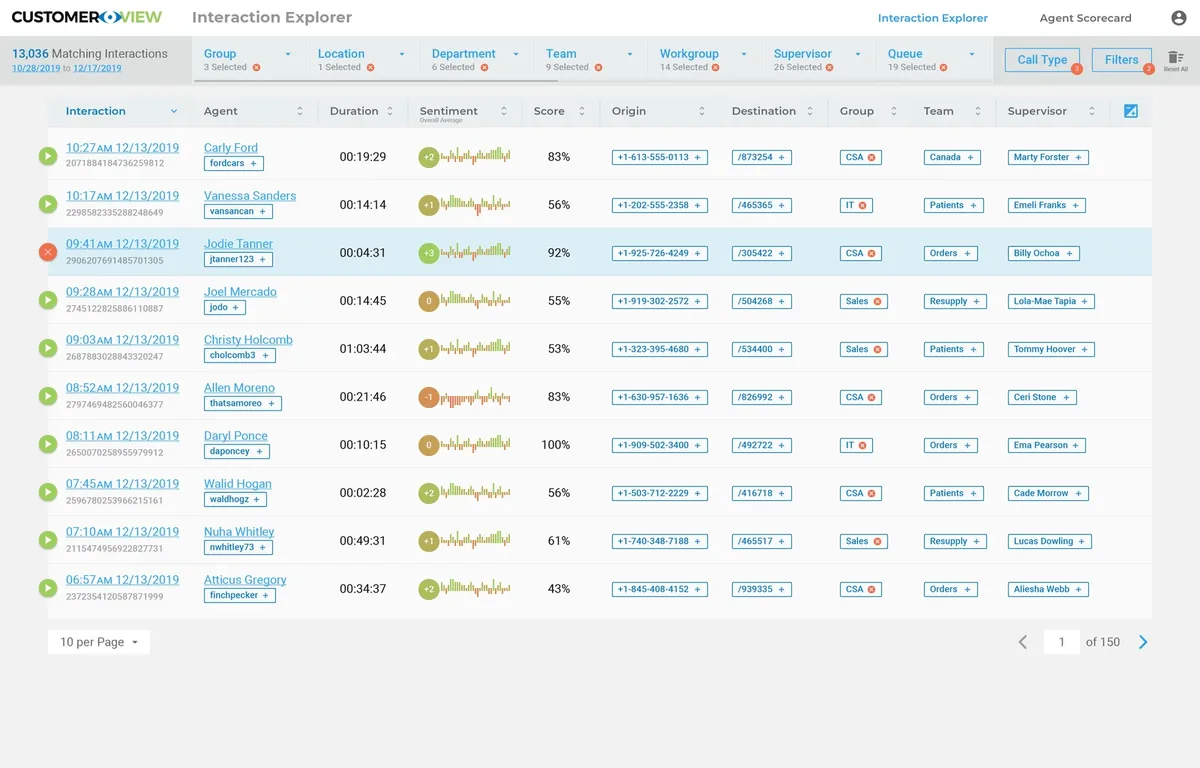Go to the previous page of results

[x=1022, y=642]
